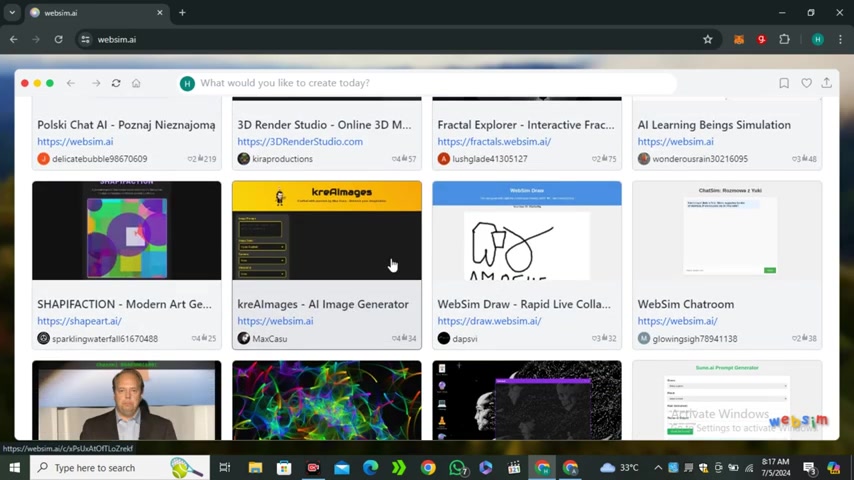
Task: Open the site information icon in address bar
Action: pos(86,39)
